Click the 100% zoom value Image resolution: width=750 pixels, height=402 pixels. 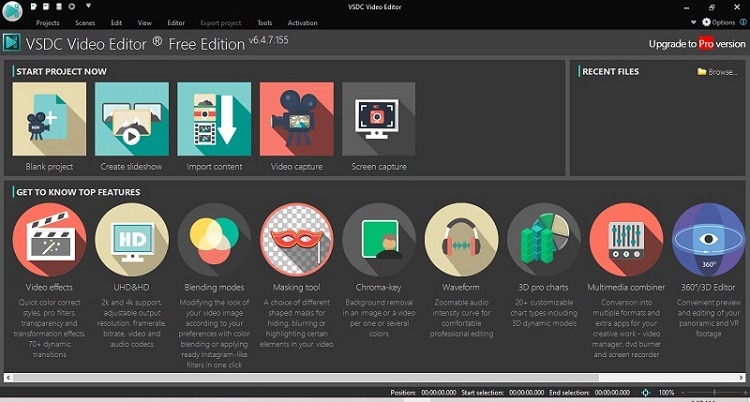pyautogui.click(x=666, y=393)
